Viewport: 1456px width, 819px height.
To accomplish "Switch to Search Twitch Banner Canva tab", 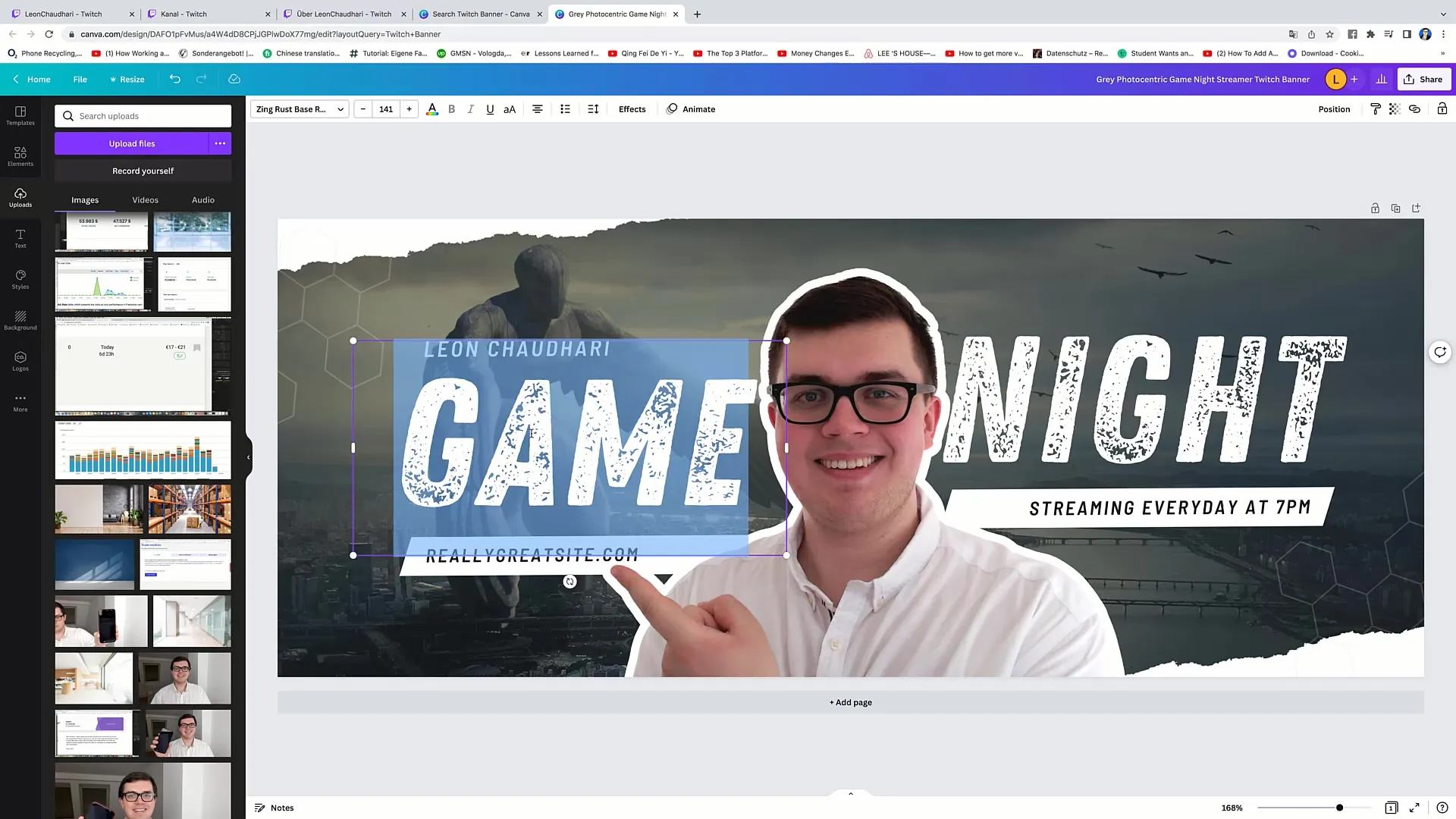I will 481,14.
